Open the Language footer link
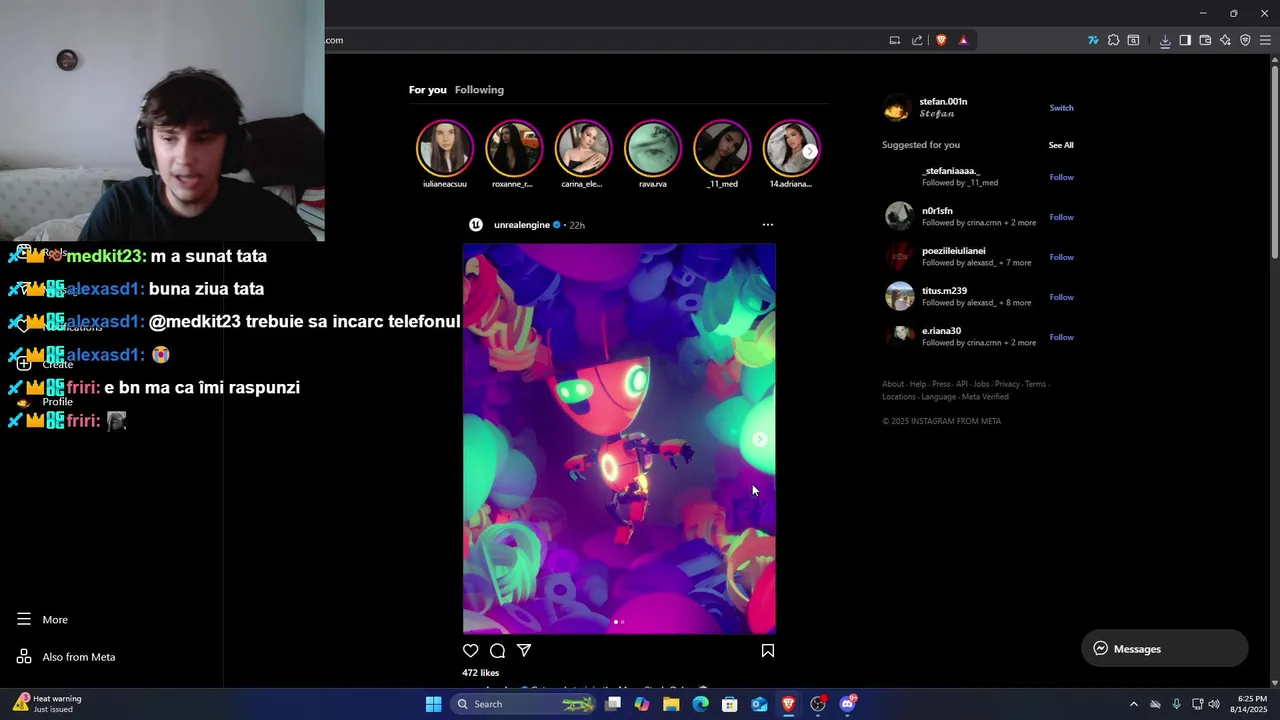1280x720 pixels. tap(938, 397)
